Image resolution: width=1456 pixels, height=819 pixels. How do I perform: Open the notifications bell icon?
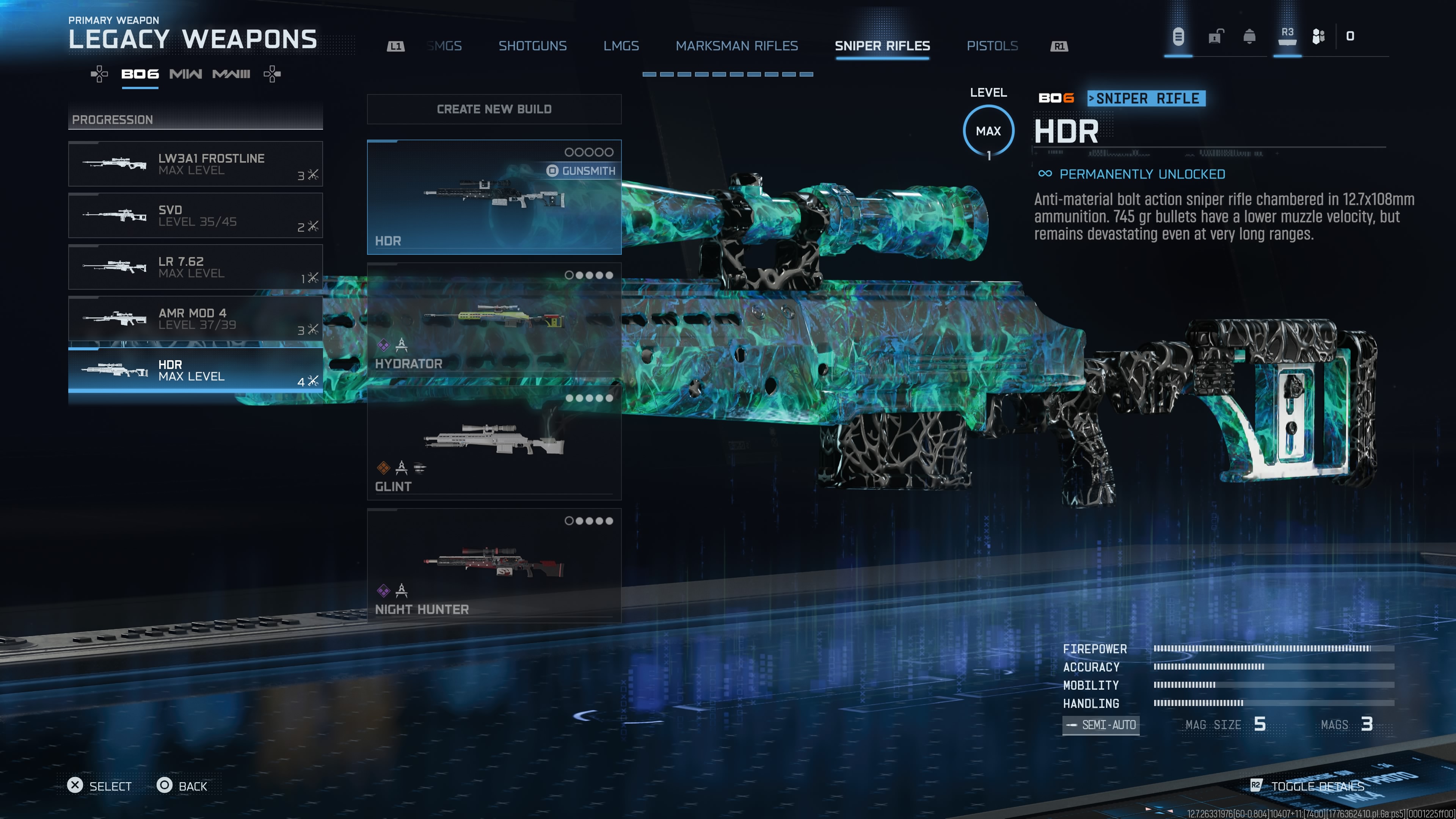[1249, 37]
